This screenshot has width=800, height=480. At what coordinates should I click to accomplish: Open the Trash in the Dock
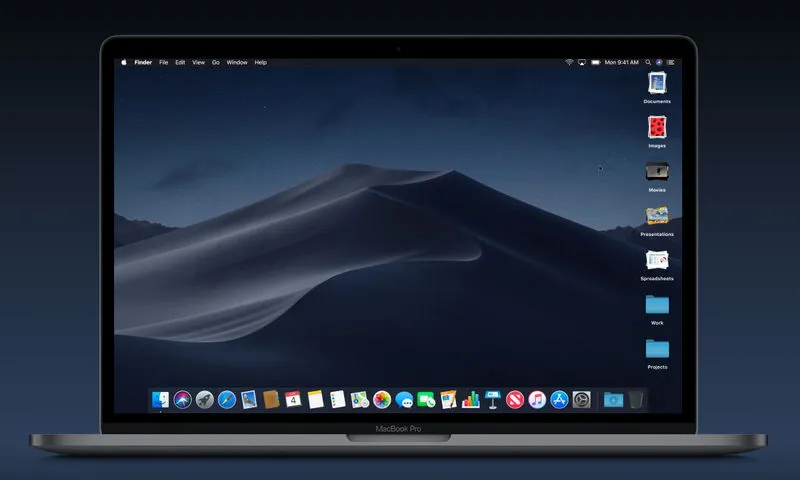tap(636, 399)
